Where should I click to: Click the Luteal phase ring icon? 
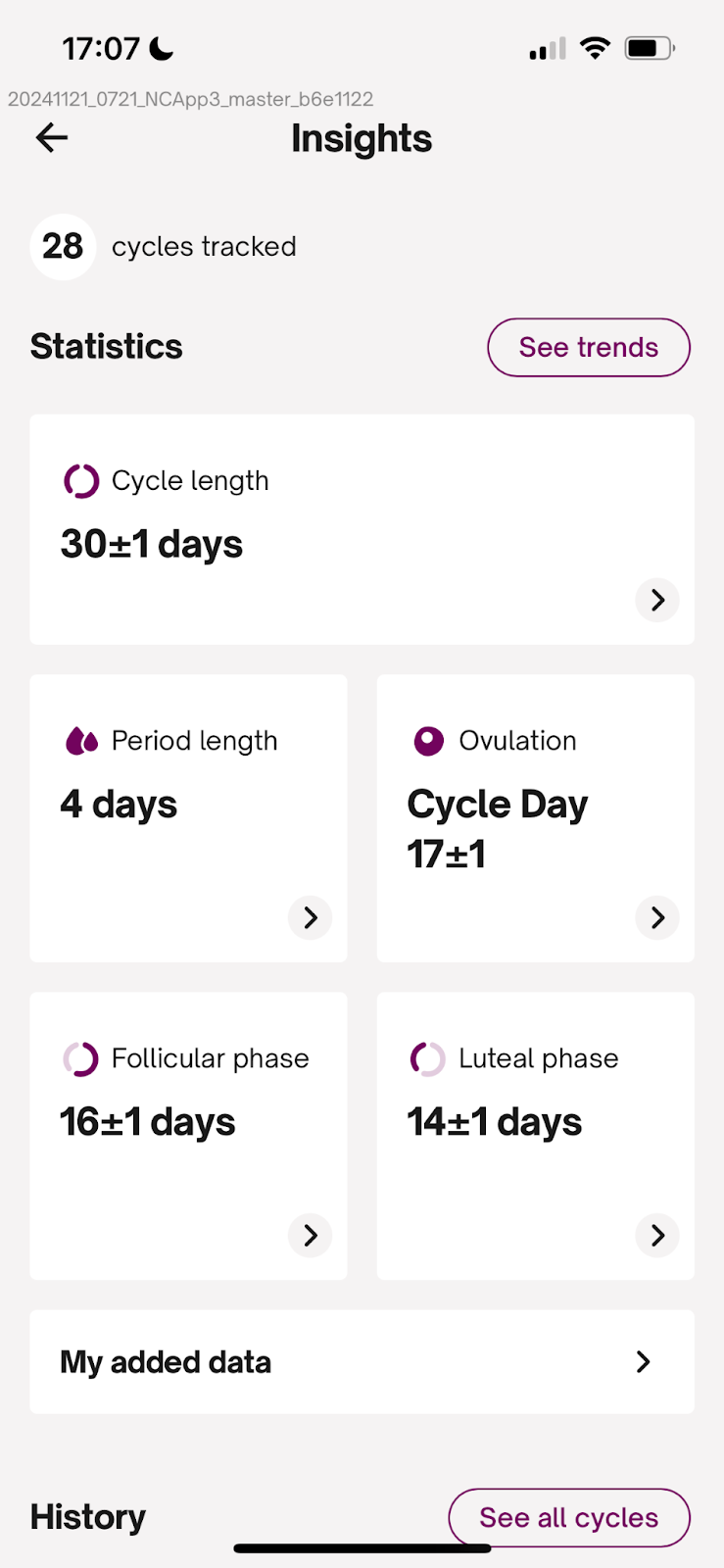point(428,1058)
